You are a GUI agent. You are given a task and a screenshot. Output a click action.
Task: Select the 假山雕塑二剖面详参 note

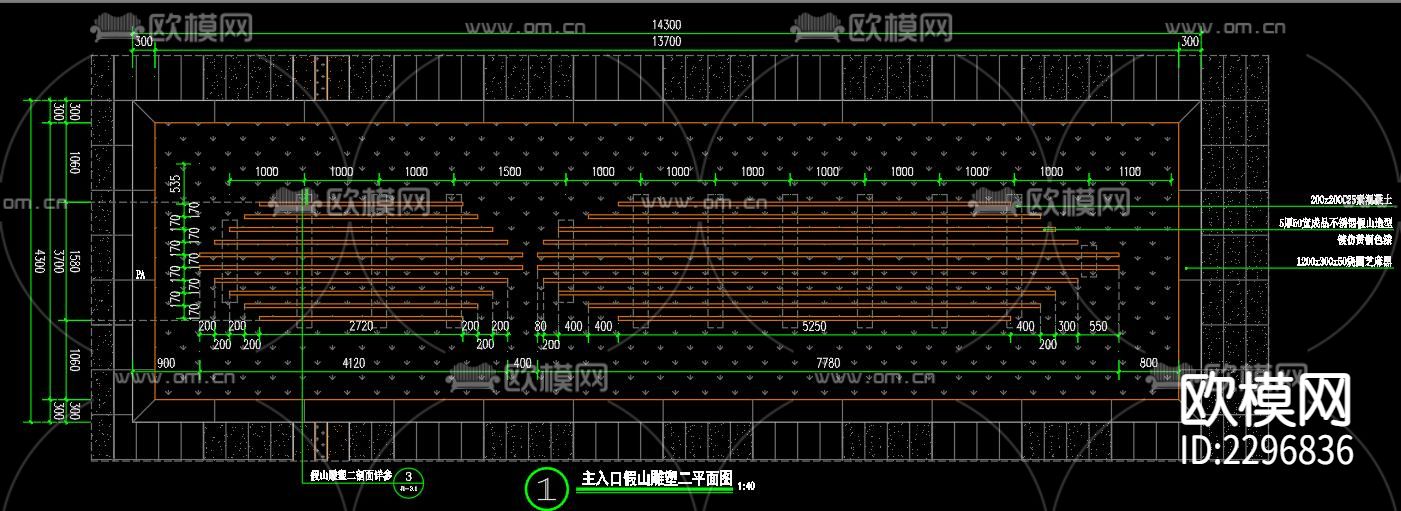[350, 475]
